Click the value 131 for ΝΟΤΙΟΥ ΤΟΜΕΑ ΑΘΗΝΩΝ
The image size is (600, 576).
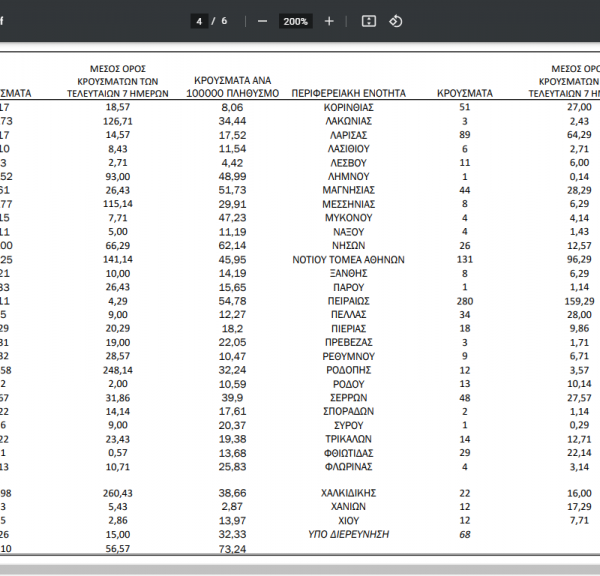tap(465, 259)
